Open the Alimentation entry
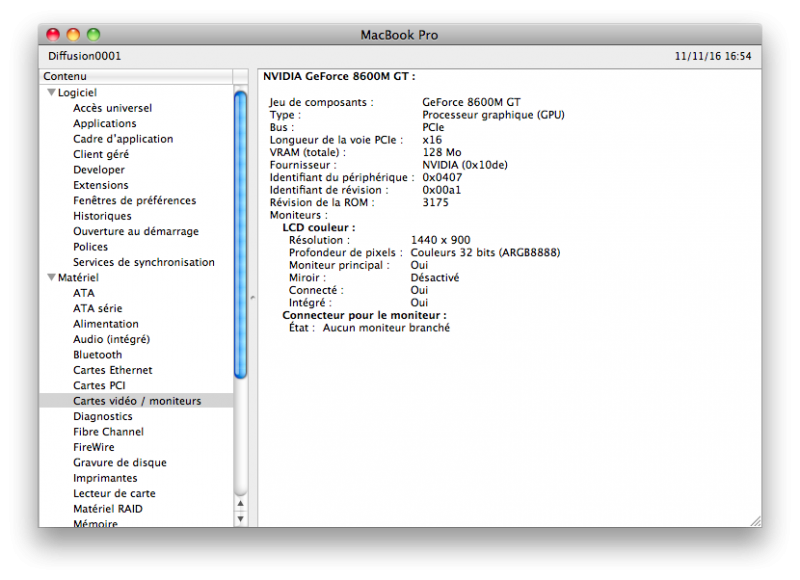This screenshot has height=580, width=800. pyautogui.click(x=106, y=324)
